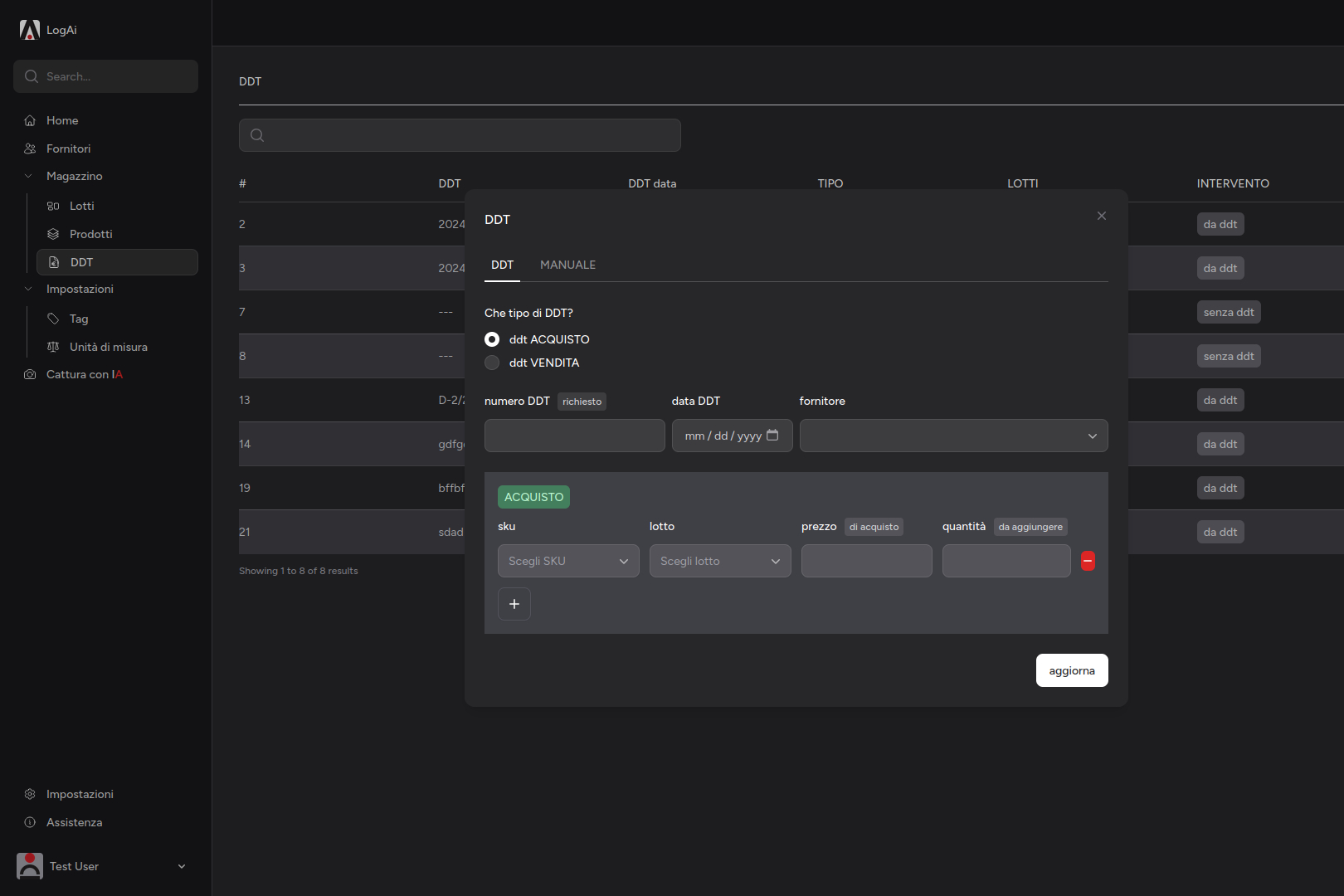Switch to the MANUALE tab
This screenshot has width=1344, height=896.
coord(567,265)
